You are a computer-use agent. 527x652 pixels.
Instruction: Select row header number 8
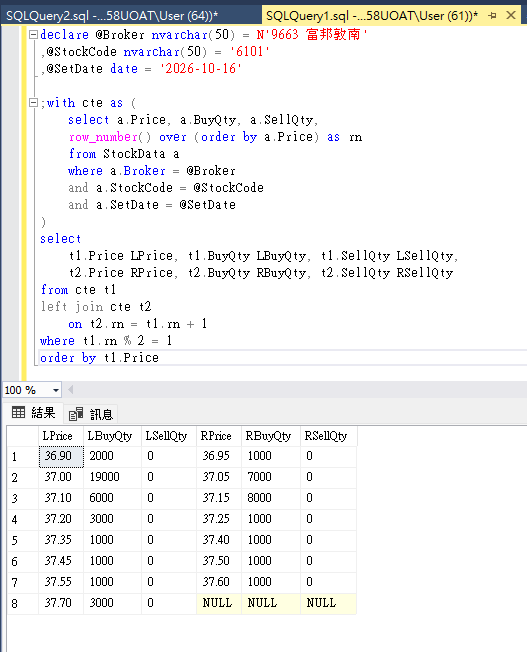pyautogui.click(x=23, y=603)
